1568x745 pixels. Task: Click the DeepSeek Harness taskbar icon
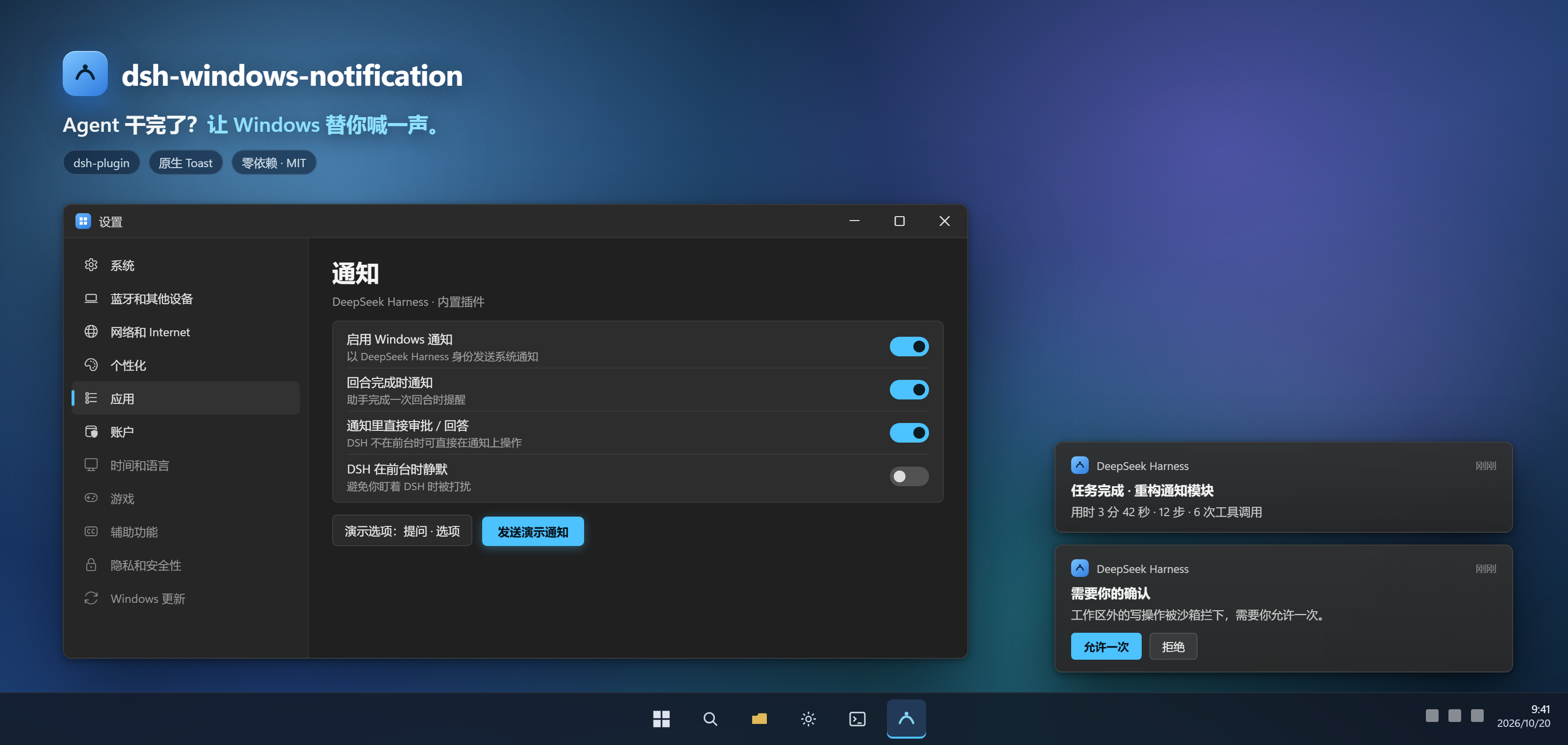coord(906,719)
